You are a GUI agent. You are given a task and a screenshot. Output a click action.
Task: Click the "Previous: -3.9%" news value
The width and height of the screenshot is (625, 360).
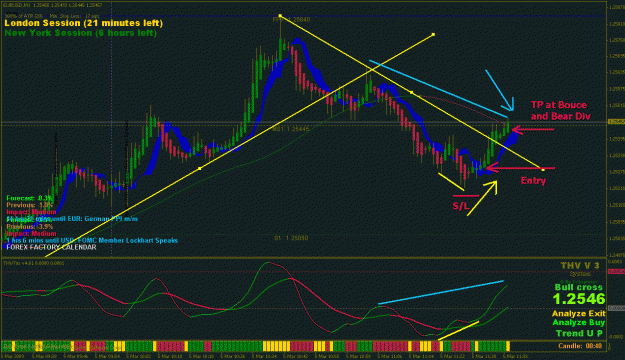click(29, 226)
